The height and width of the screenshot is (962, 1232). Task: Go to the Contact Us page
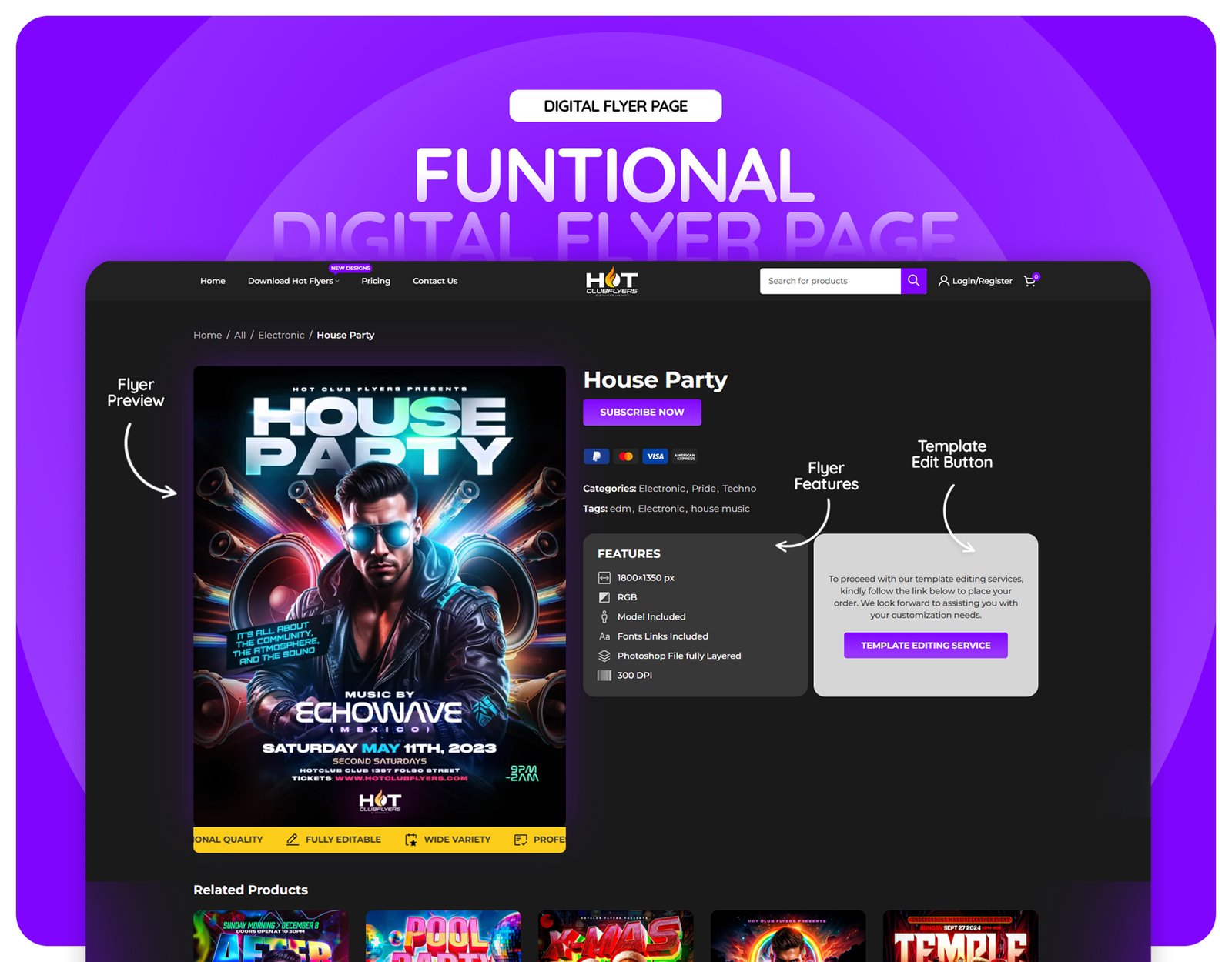[435, 281]
